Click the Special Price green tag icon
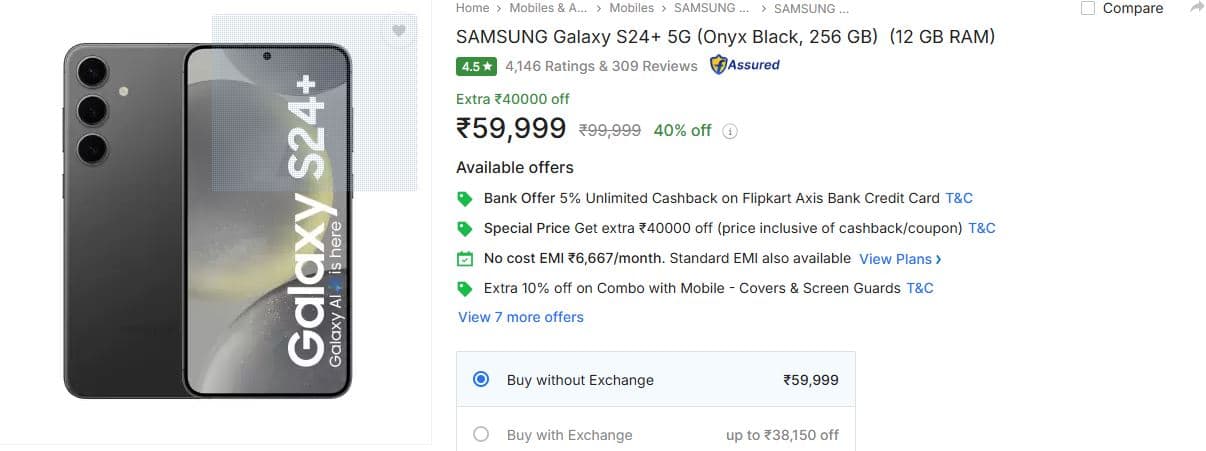Screen dimensions: 1206x451 (x=464, y=228)
